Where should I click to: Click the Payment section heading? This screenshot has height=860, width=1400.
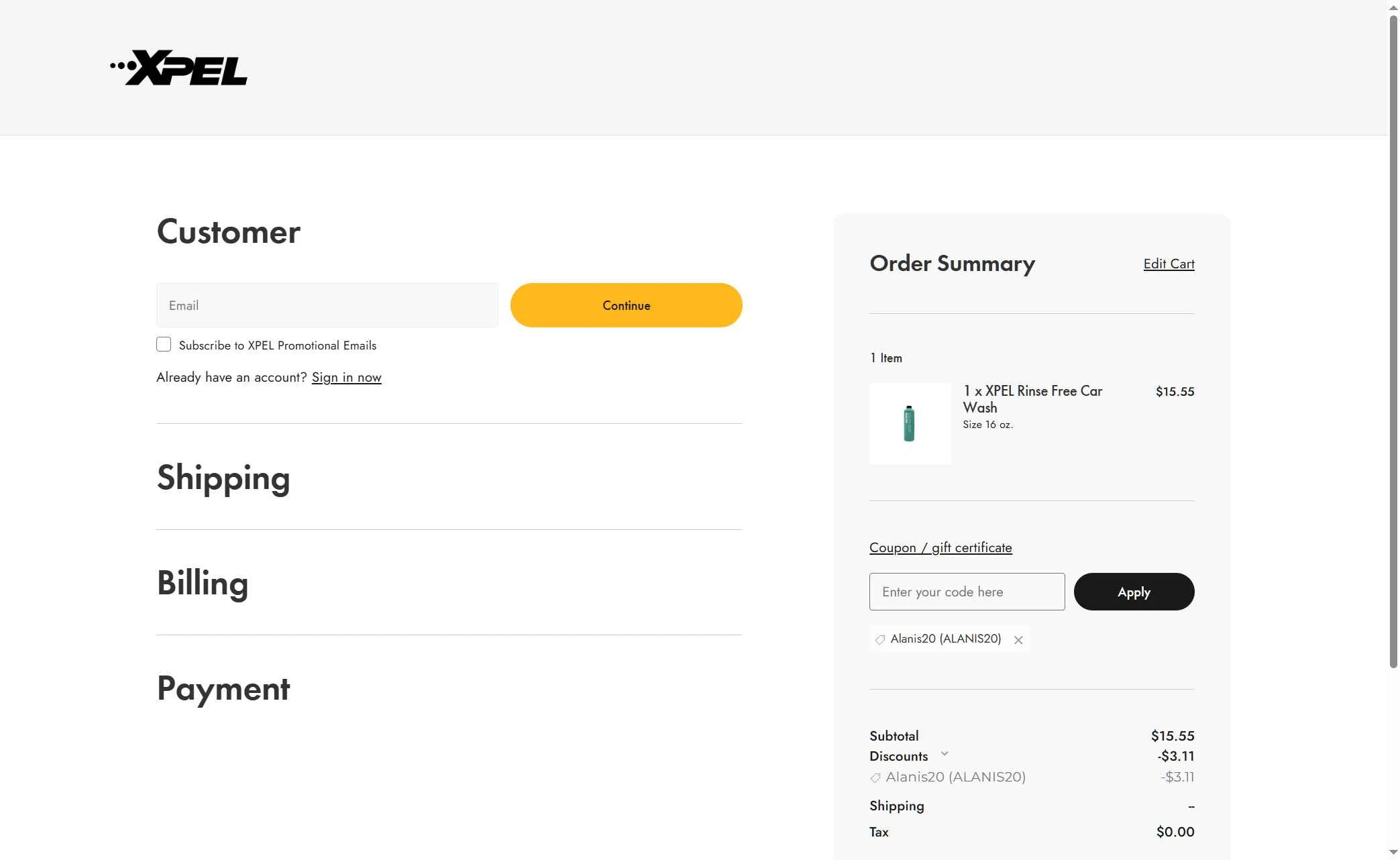coord(223,688)
